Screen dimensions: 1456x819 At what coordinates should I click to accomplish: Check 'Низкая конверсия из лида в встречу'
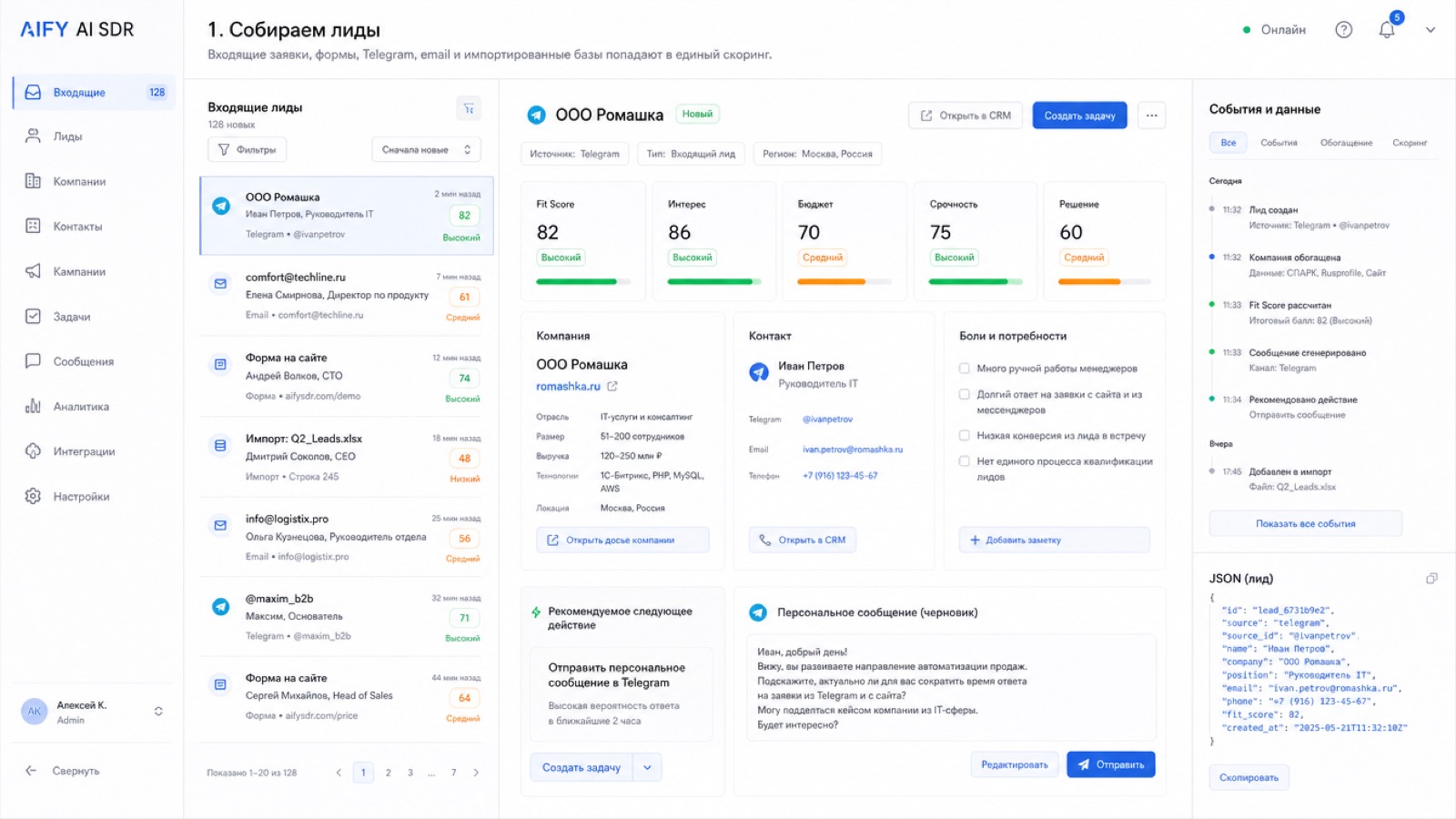coord(965,436)
